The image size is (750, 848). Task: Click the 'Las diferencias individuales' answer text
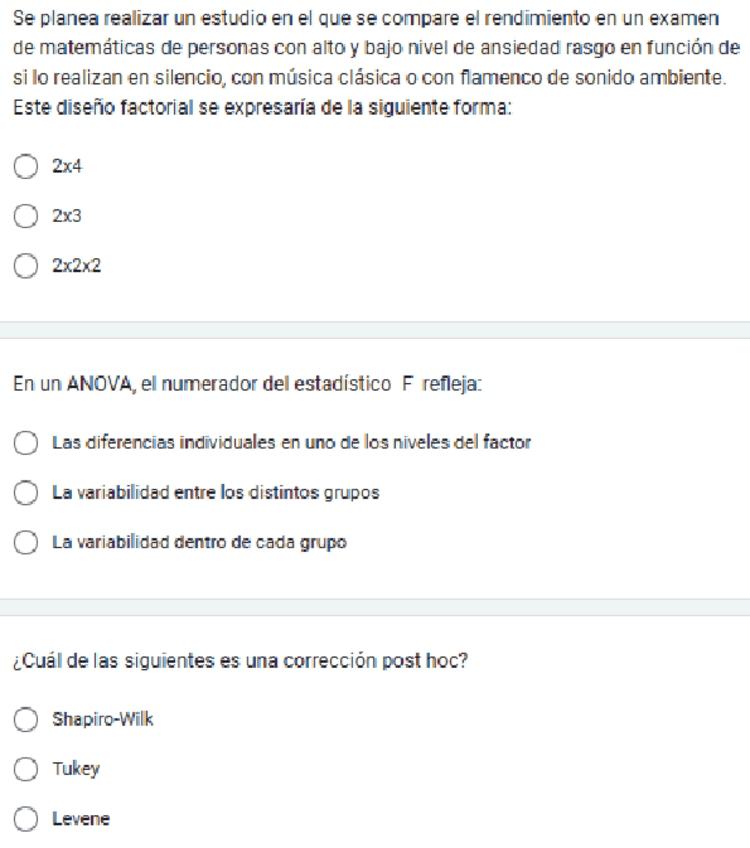coord(291,442)
